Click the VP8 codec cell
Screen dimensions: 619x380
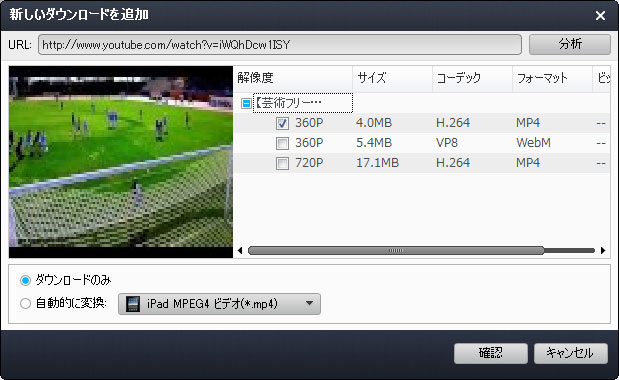pos(446,143)
